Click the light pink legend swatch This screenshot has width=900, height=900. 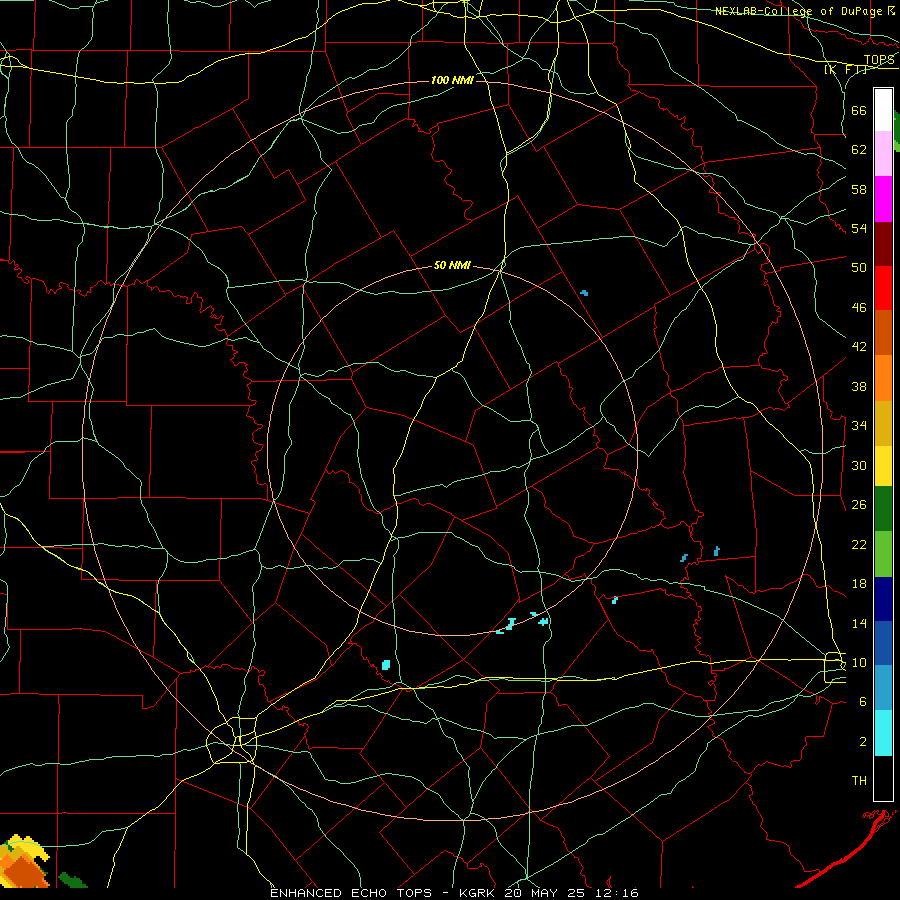pos(883,153)
